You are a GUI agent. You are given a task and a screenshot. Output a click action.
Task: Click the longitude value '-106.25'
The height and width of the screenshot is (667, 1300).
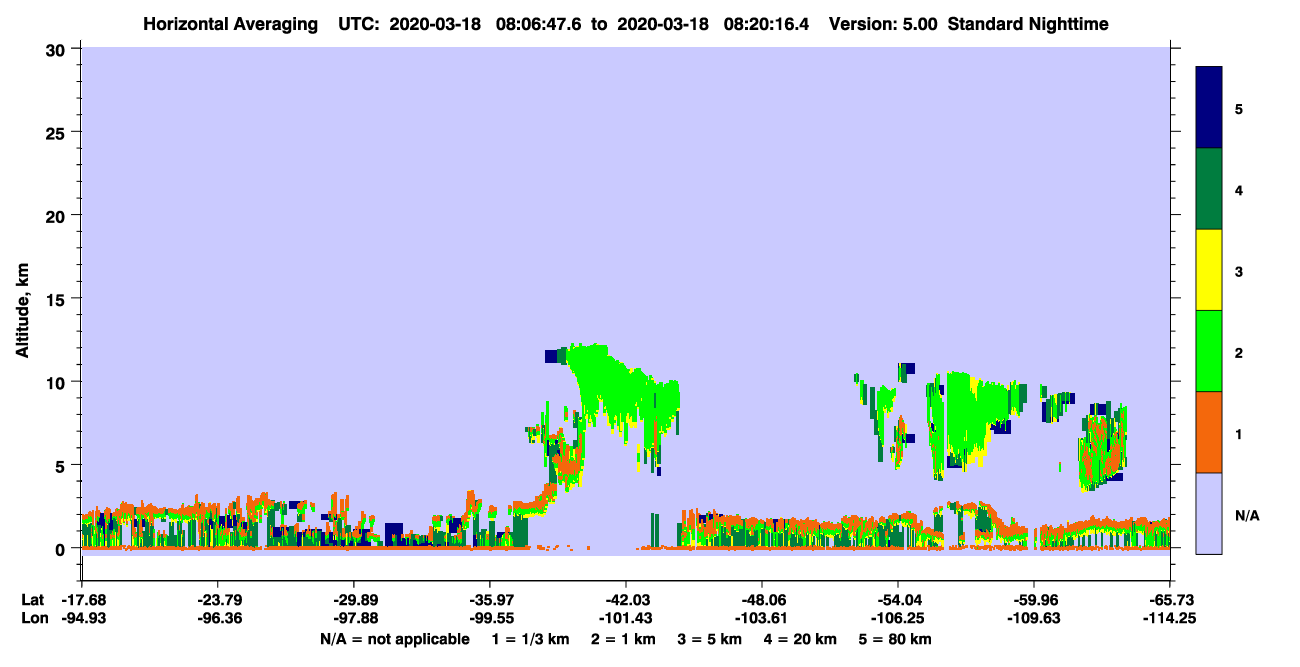point(898,618)
